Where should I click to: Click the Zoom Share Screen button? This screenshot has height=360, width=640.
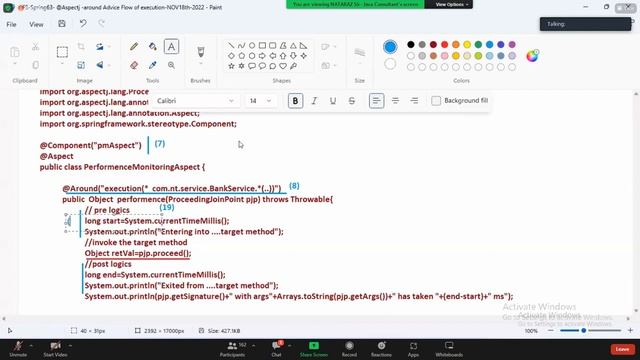click(x=314, y=349)
